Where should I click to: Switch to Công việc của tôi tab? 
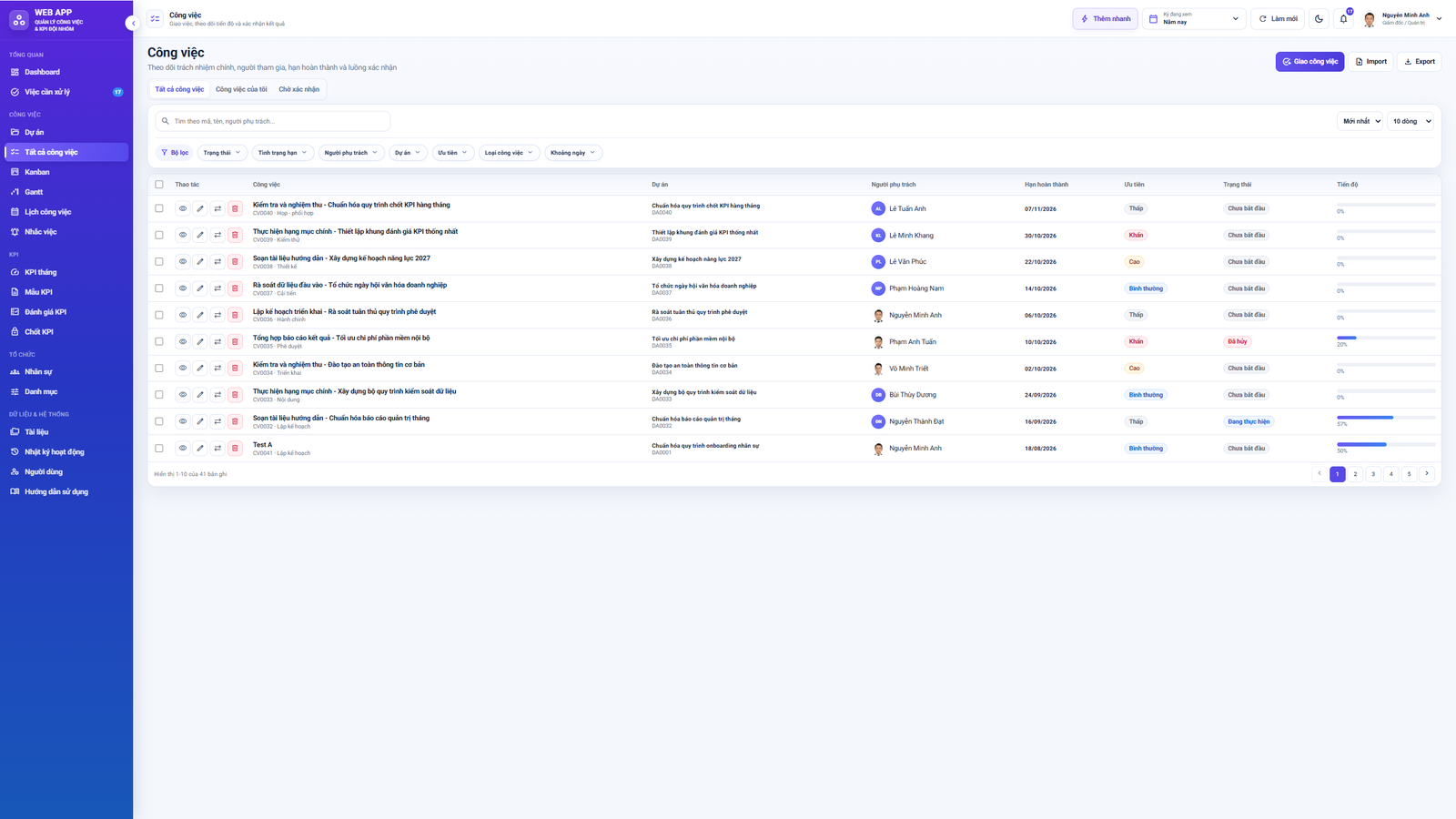241,89
